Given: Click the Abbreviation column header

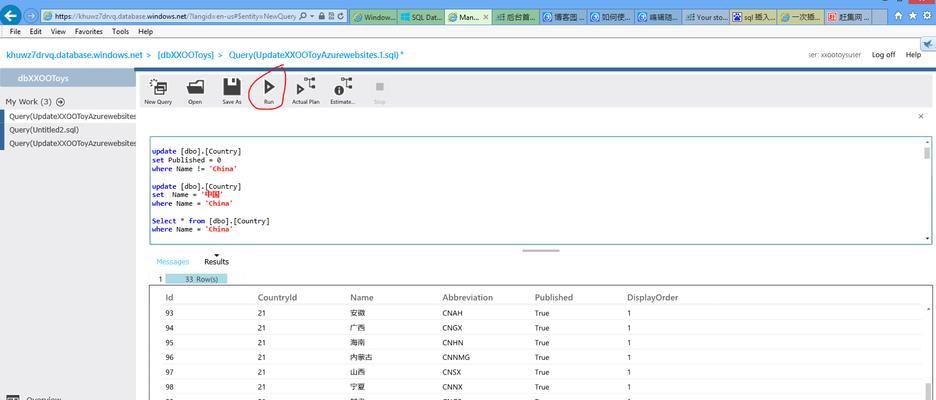Looking at the screenshot, I should coord(467,297).
